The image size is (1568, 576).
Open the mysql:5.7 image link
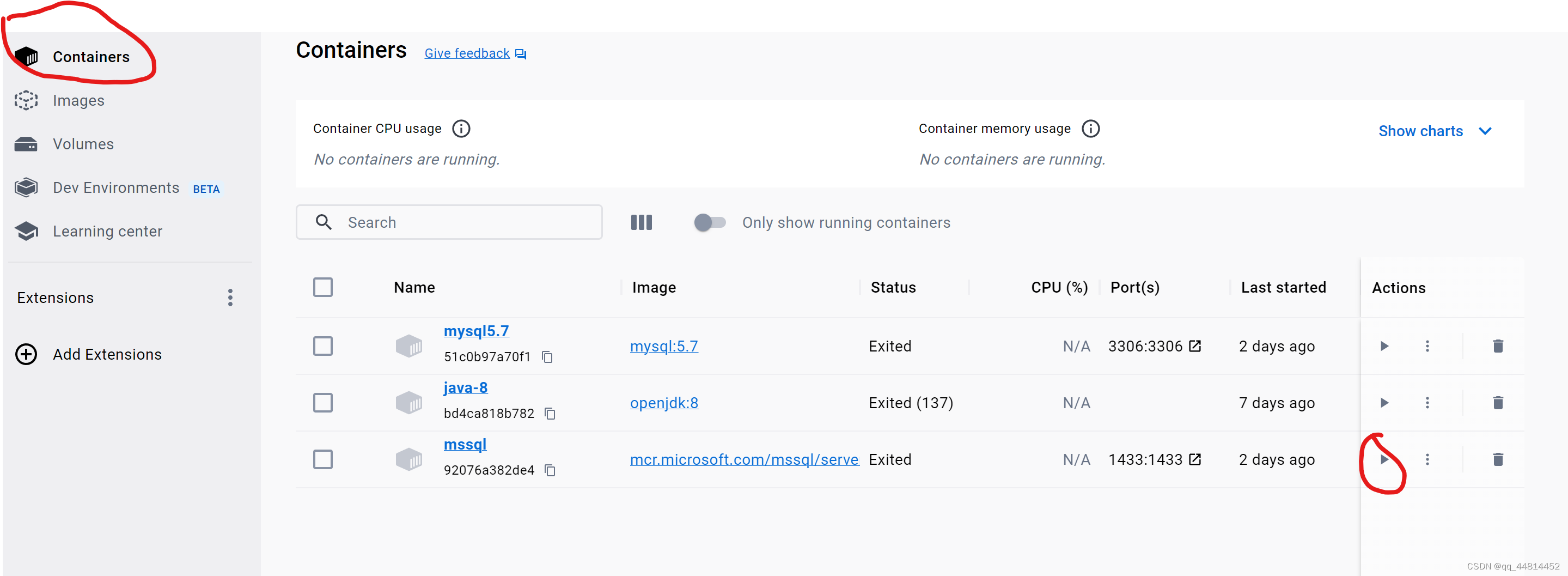pyautogui.click(x=664, y=346)
